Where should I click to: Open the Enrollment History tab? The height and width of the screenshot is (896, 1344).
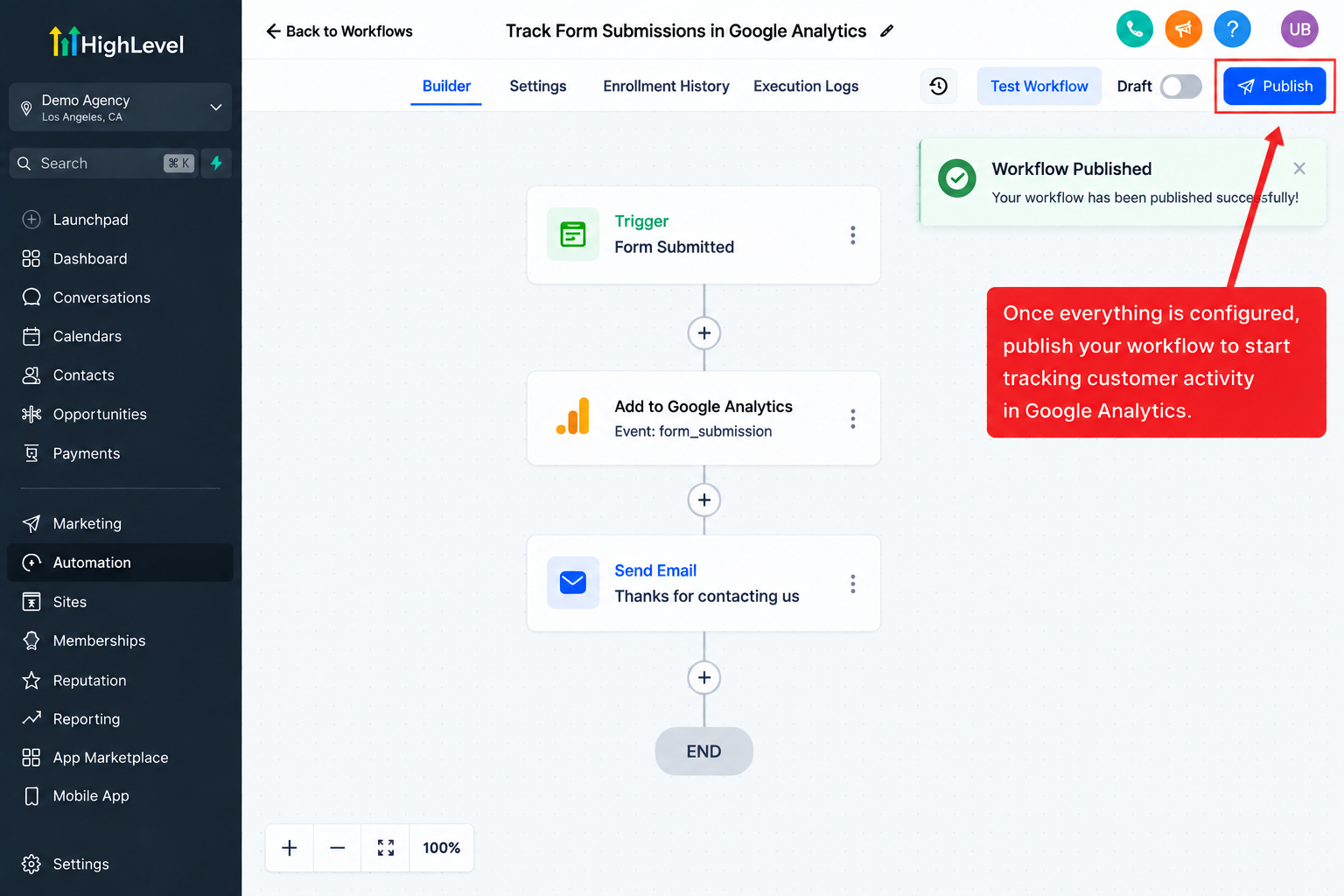click(x=666, y=86)
